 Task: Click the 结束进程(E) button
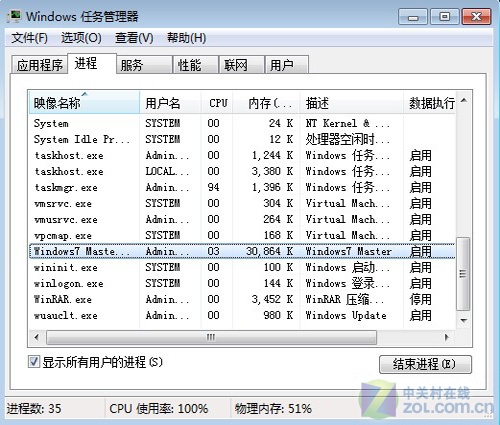425,364
